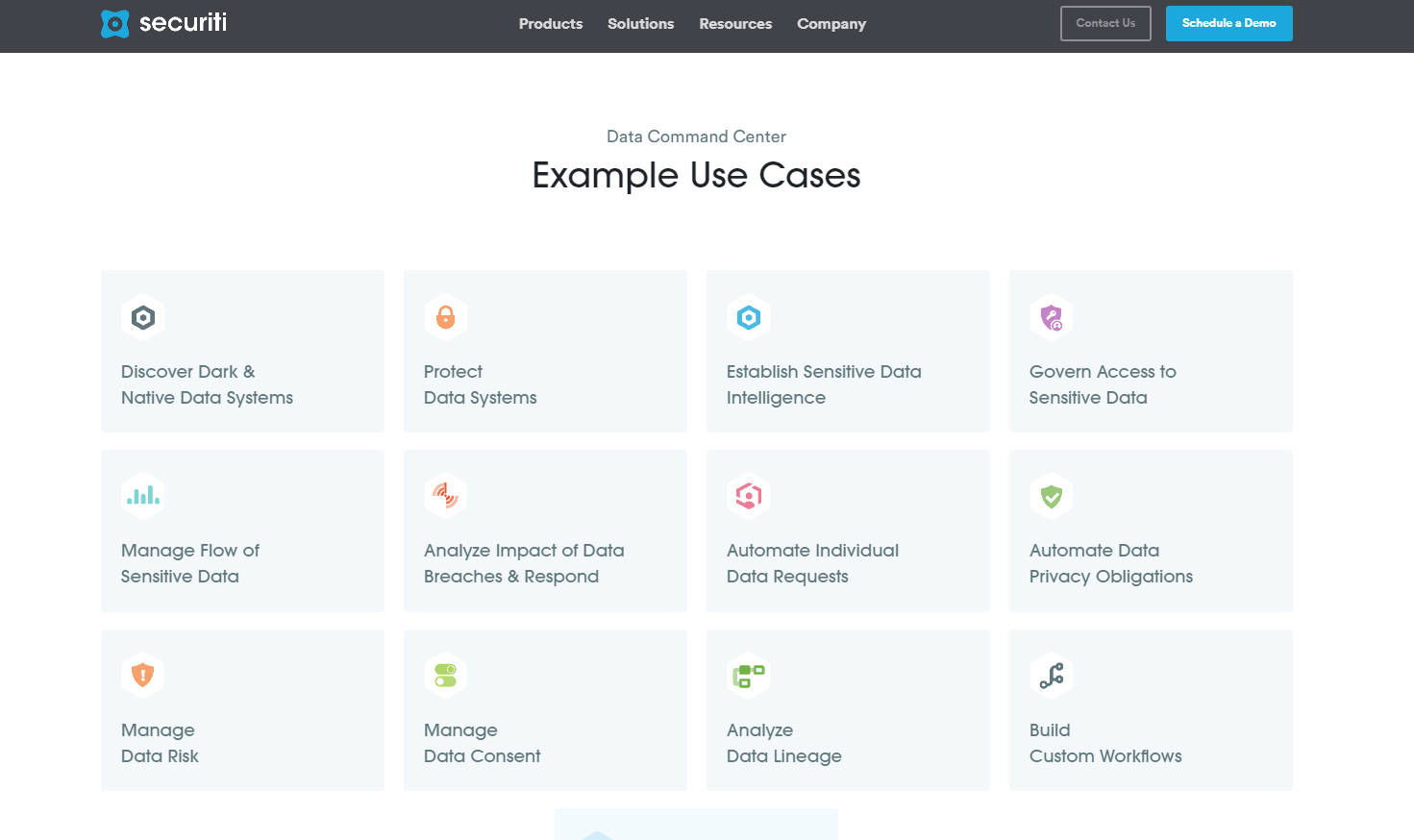Expand the Products navigation dropdown
Viewport: 1414px width, 840px height.
[x=550, y=24]
